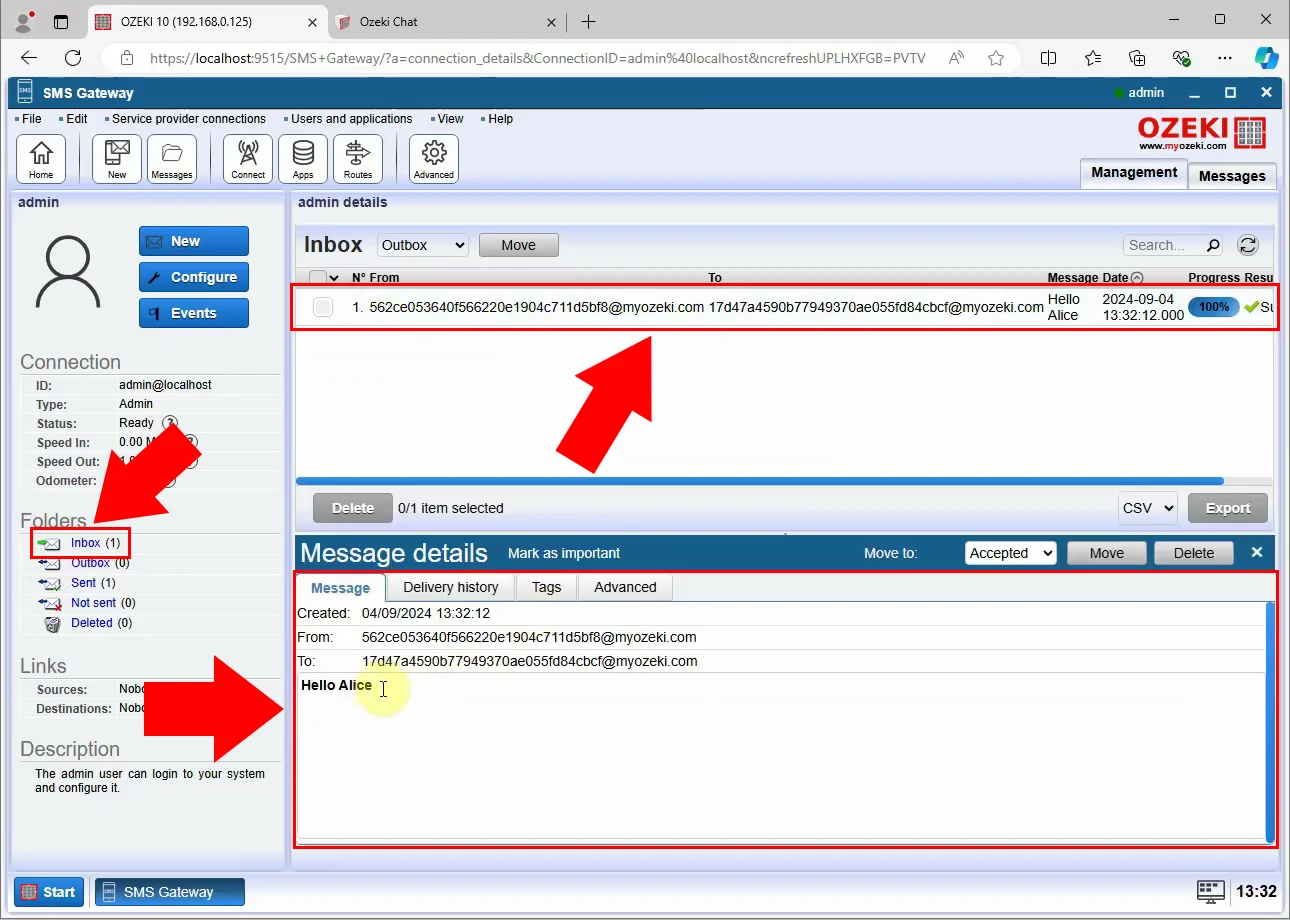Click the Start button in taskbar

pos(49,892)
